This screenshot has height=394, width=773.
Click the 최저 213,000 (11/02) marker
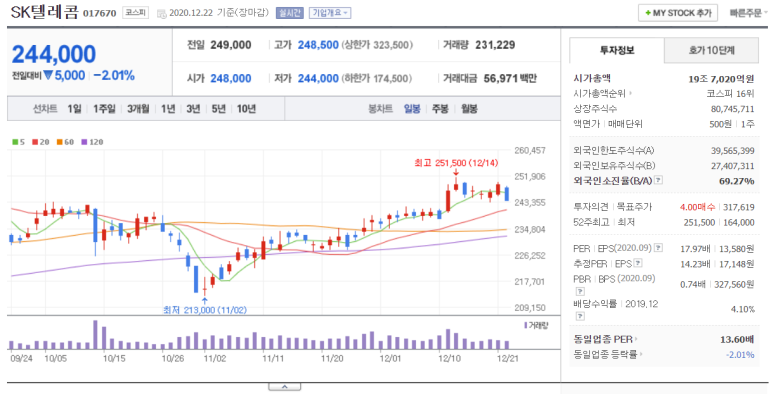(x=205, y=310)
